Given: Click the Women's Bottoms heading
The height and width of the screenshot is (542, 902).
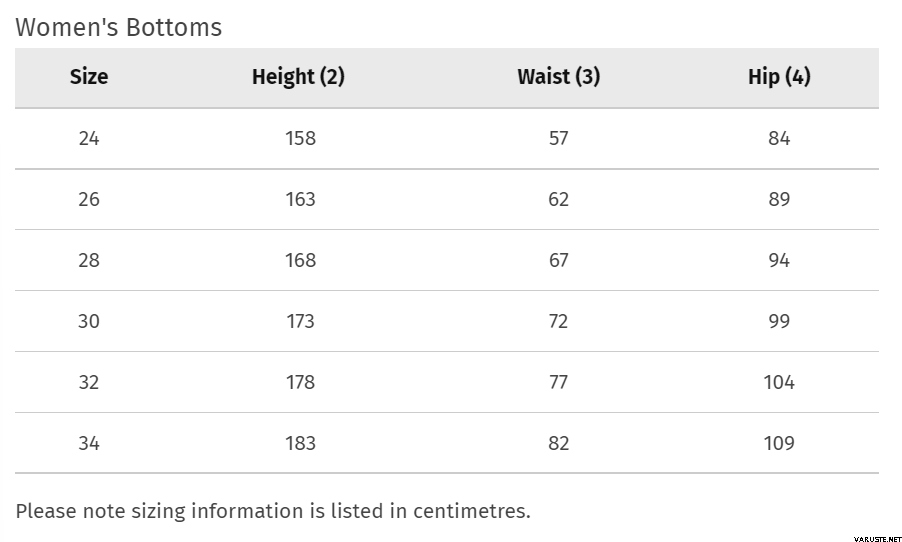Looking at the screenshot, I should pyautogui.click(x=118, y=27).
